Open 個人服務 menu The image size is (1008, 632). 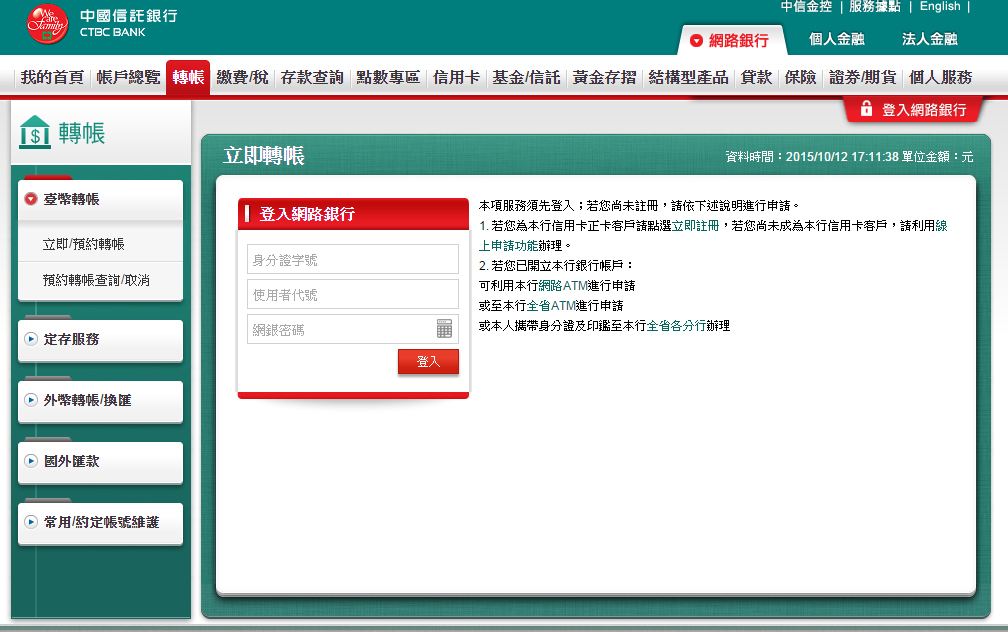point(940,78)
